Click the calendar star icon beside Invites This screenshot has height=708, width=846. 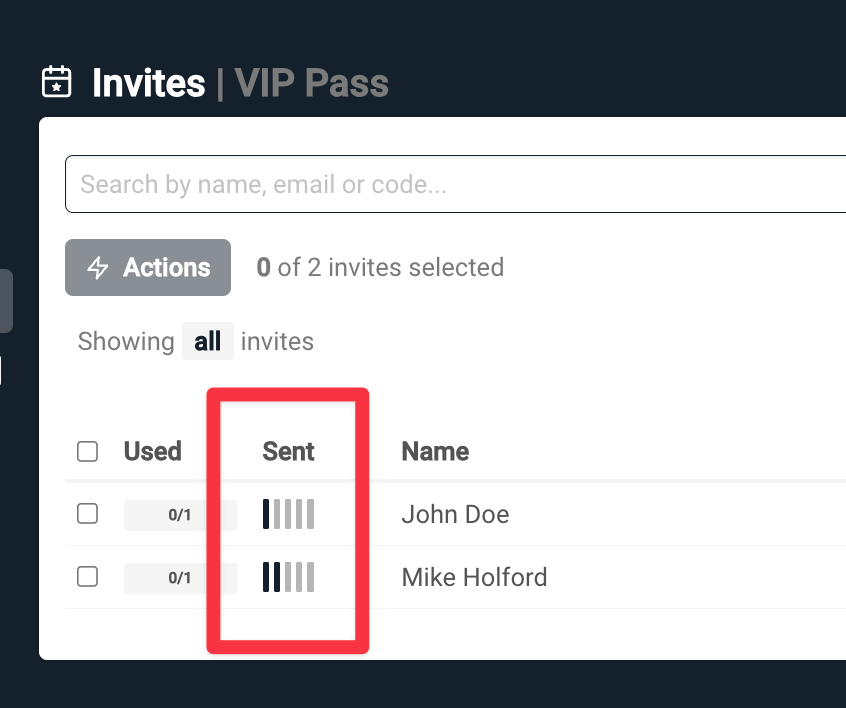click(57, 82)
